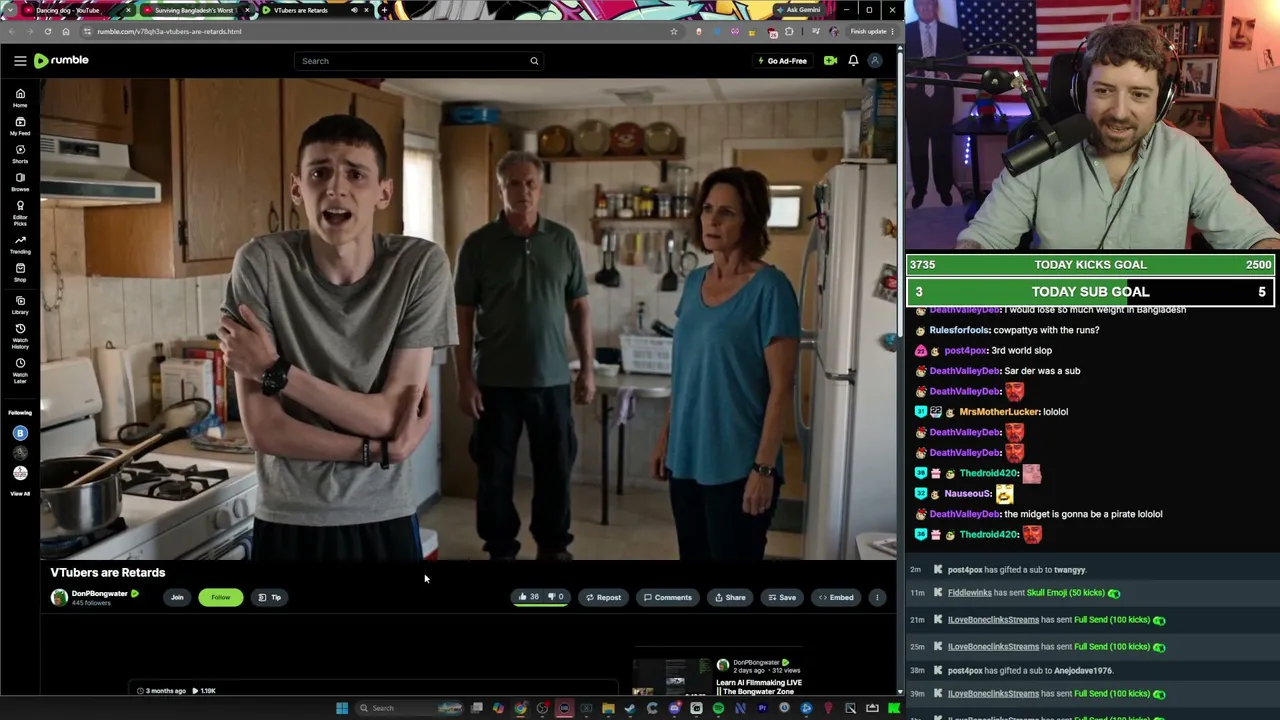Open the Rumble notifications bell
This screenshot has width=1280, height=720.
pos(853,61)
